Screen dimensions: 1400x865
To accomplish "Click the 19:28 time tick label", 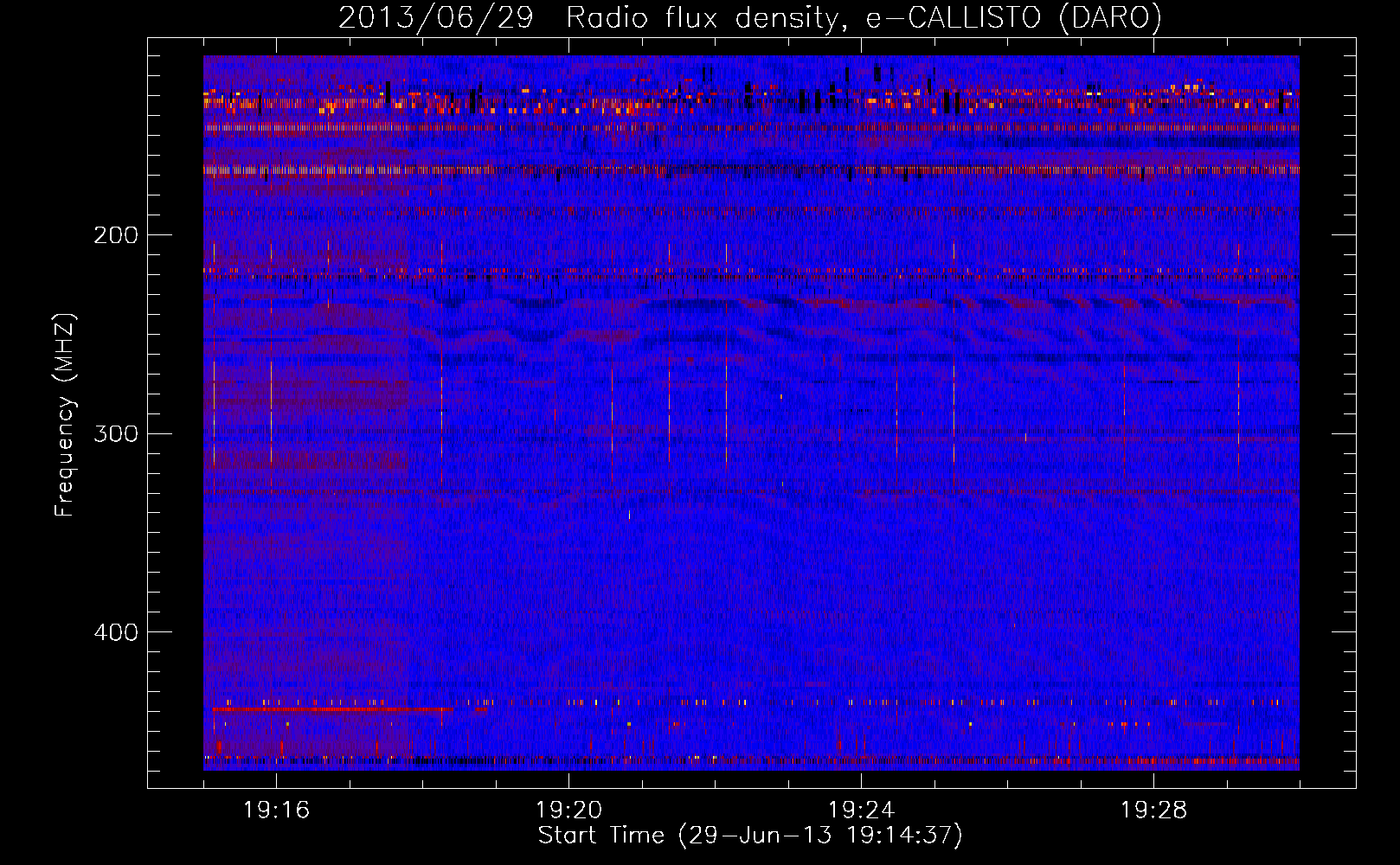I will pyautogui.click(x=1153, y=811).
